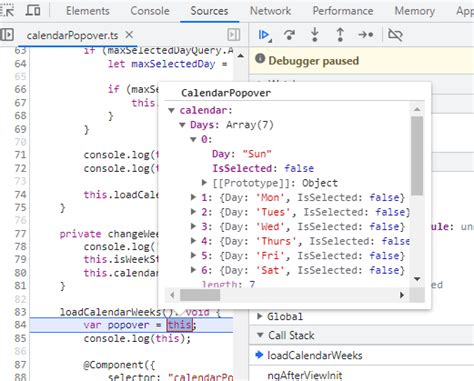
Task: Expand array item 1 with 'Mon'
Action: pyautogui.click(x=193, y=197)
